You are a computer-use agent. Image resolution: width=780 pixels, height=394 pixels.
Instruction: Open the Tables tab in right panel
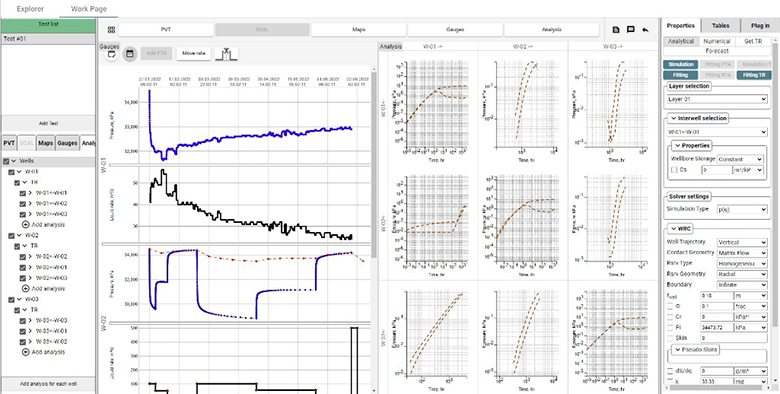tap(720, 26)
